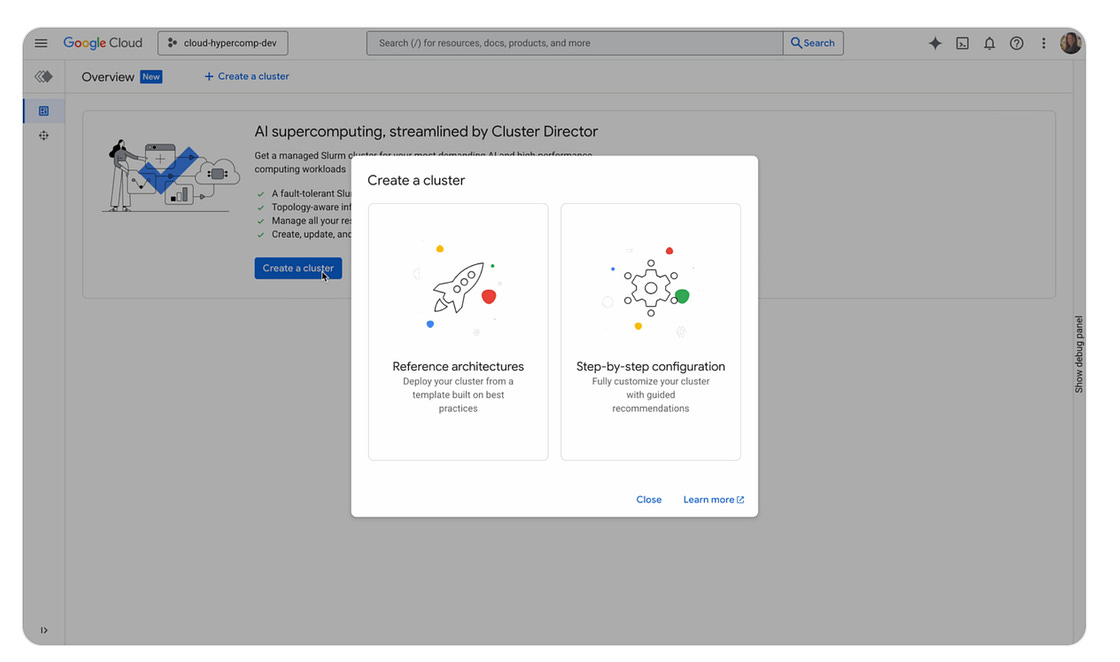
Task: Click the 'Create a cluster' dialog title
Action: pos(416,181)
